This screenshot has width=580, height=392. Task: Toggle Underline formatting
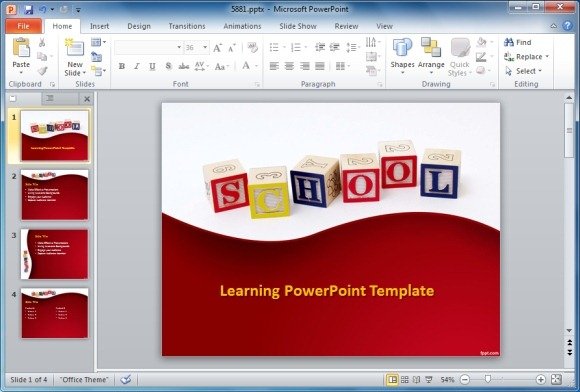point(152,66)
